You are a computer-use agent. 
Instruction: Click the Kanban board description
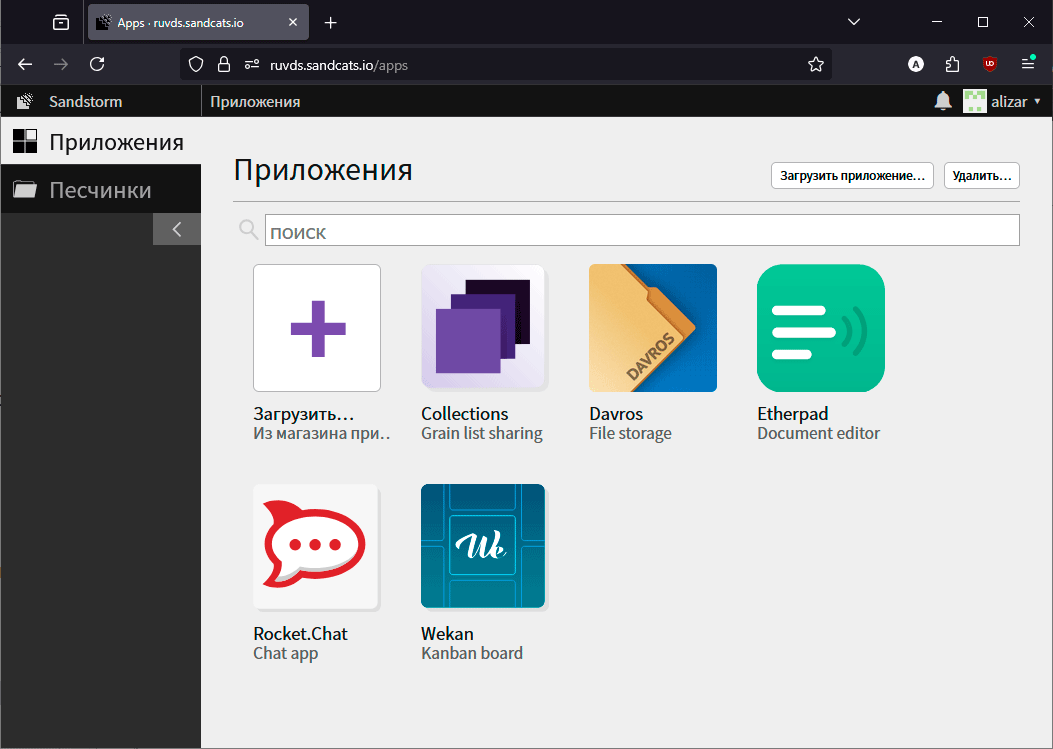[x=471, y=653]
